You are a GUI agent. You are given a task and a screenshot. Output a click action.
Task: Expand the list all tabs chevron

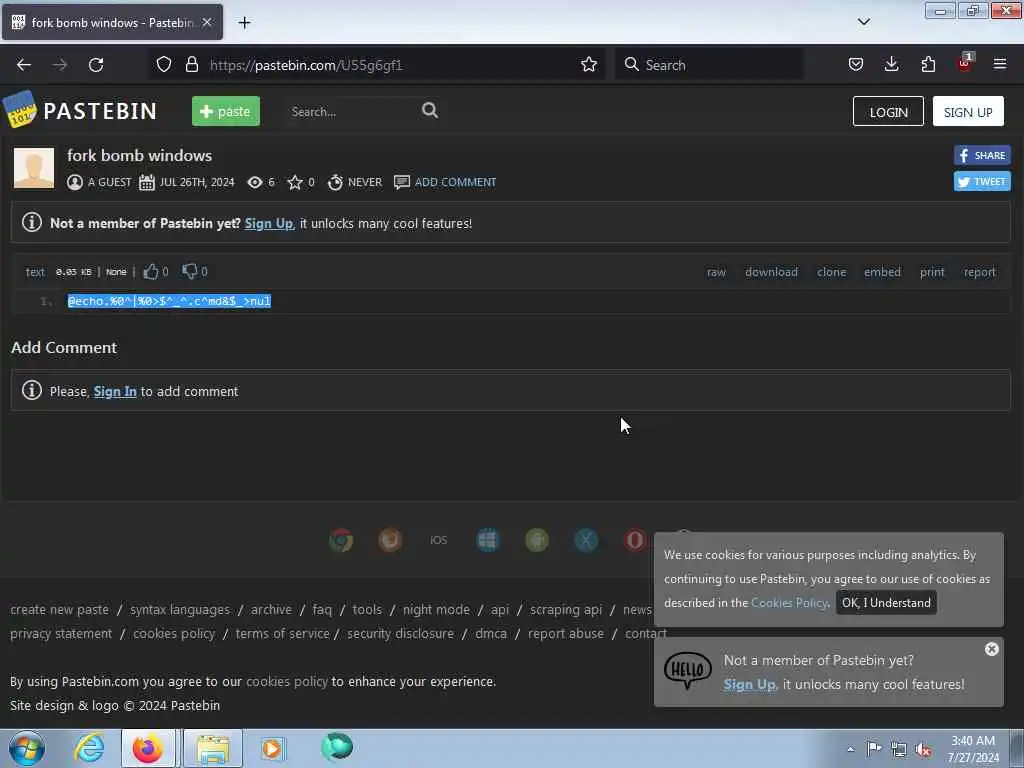point(863,22)
